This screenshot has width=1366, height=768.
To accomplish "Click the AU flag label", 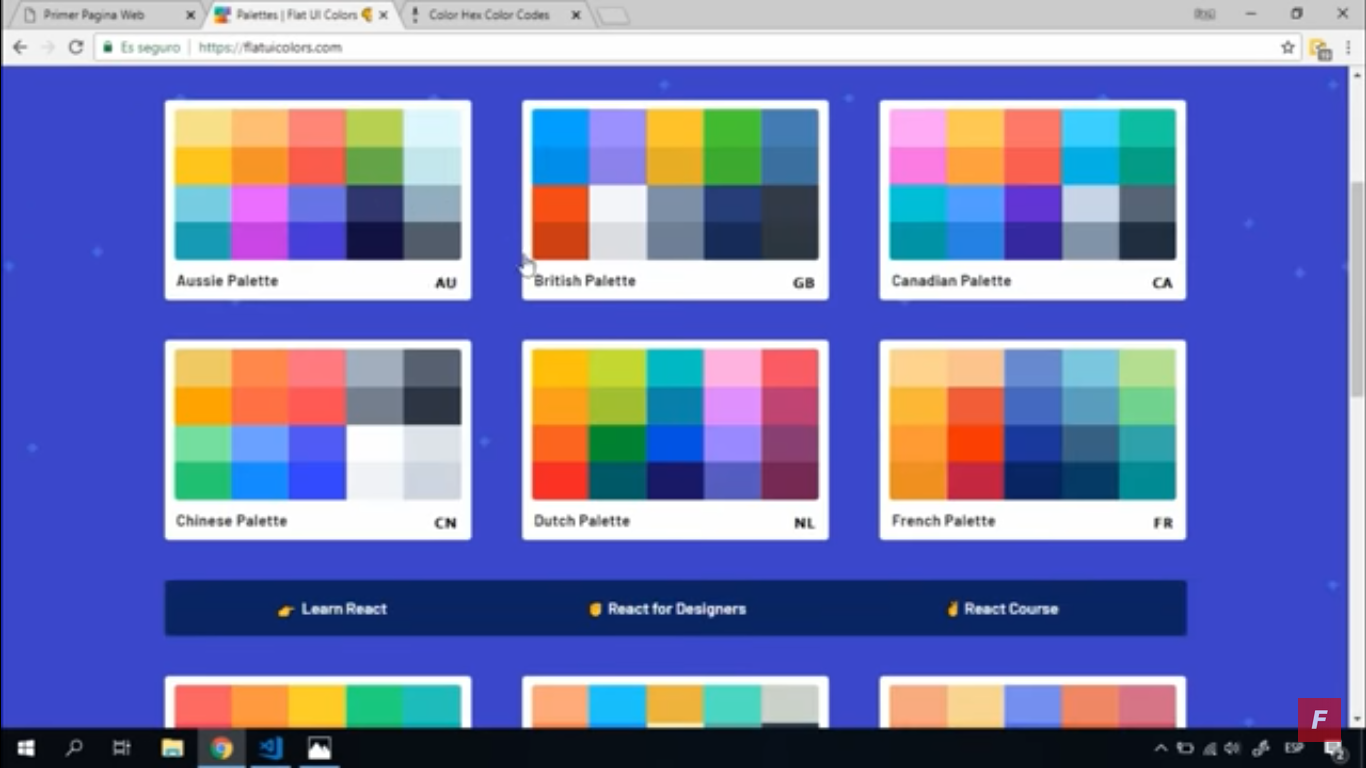I will coord(446,283).
